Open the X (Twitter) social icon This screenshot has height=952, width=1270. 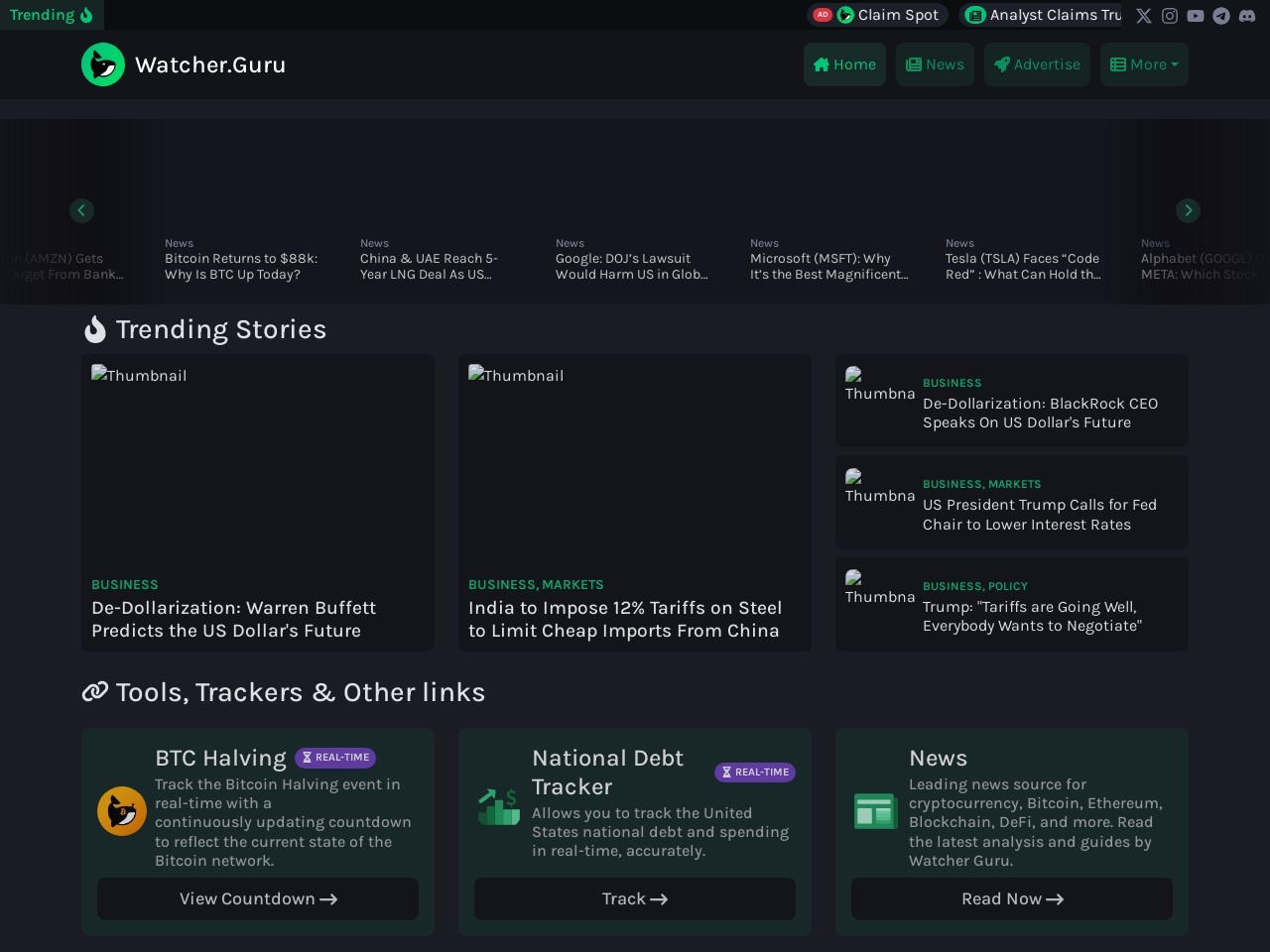(x=1144, y=16)
